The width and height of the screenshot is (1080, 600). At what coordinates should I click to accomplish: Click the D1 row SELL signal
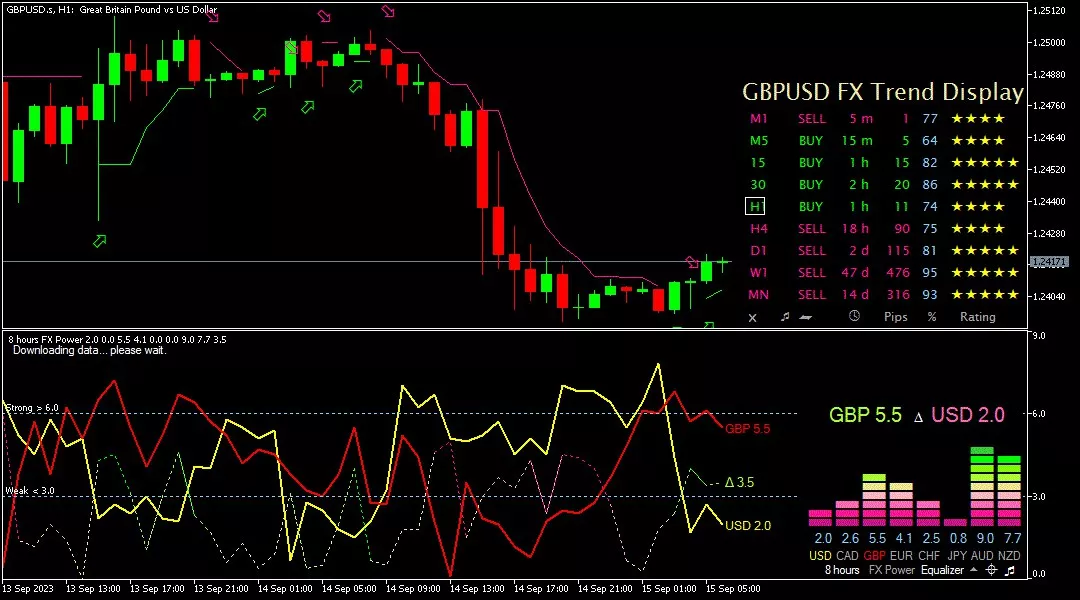pyautogui.click(x=811, y=251)
